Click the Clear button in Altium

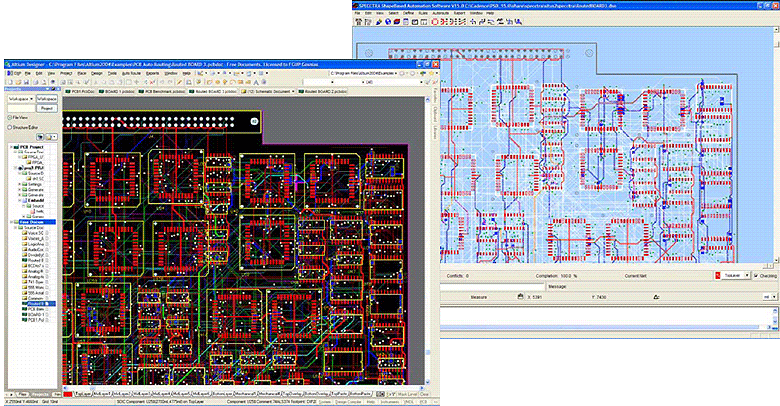click(x=423, y=394)
